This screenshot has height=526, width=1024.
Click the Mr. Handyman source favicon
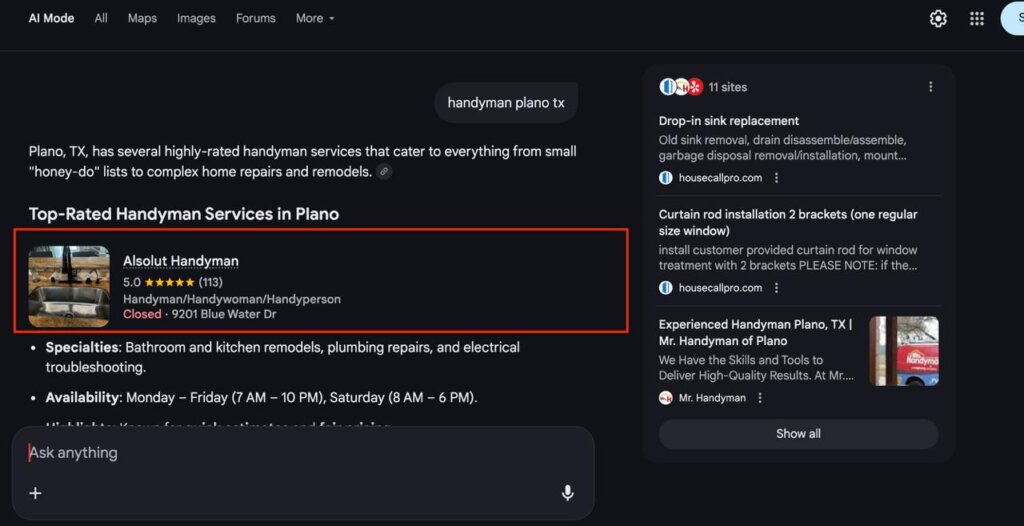click(x=665, y=398)
